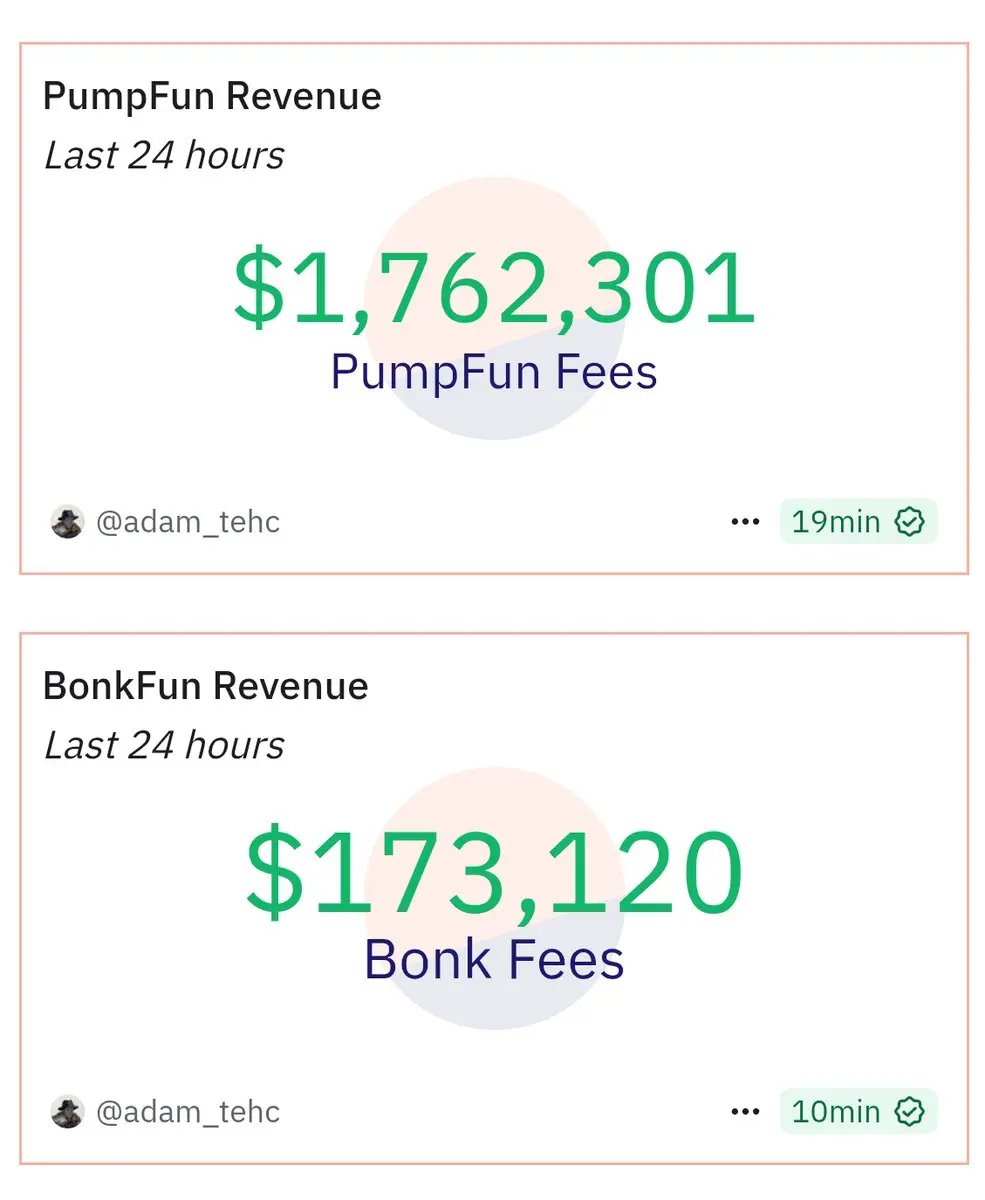Open @adam_tehc profile link on BonkFun card

tap(188, 1112)
